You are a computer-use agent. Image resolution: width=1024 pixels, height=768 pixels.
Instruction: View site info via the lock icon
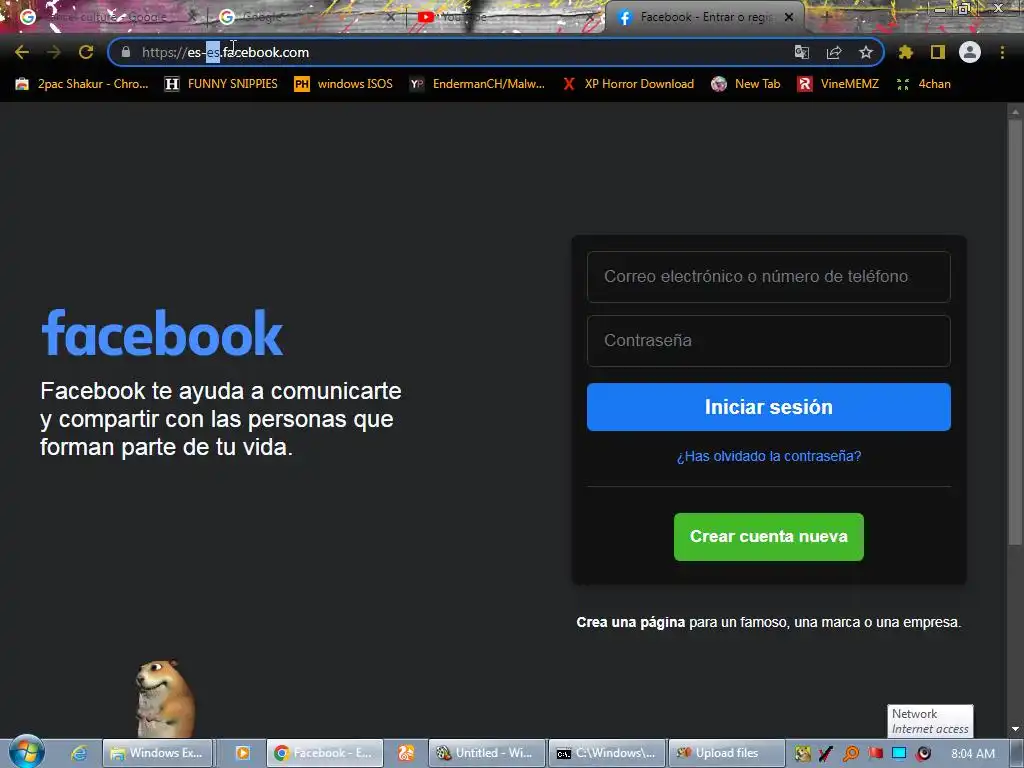(126, 52)
